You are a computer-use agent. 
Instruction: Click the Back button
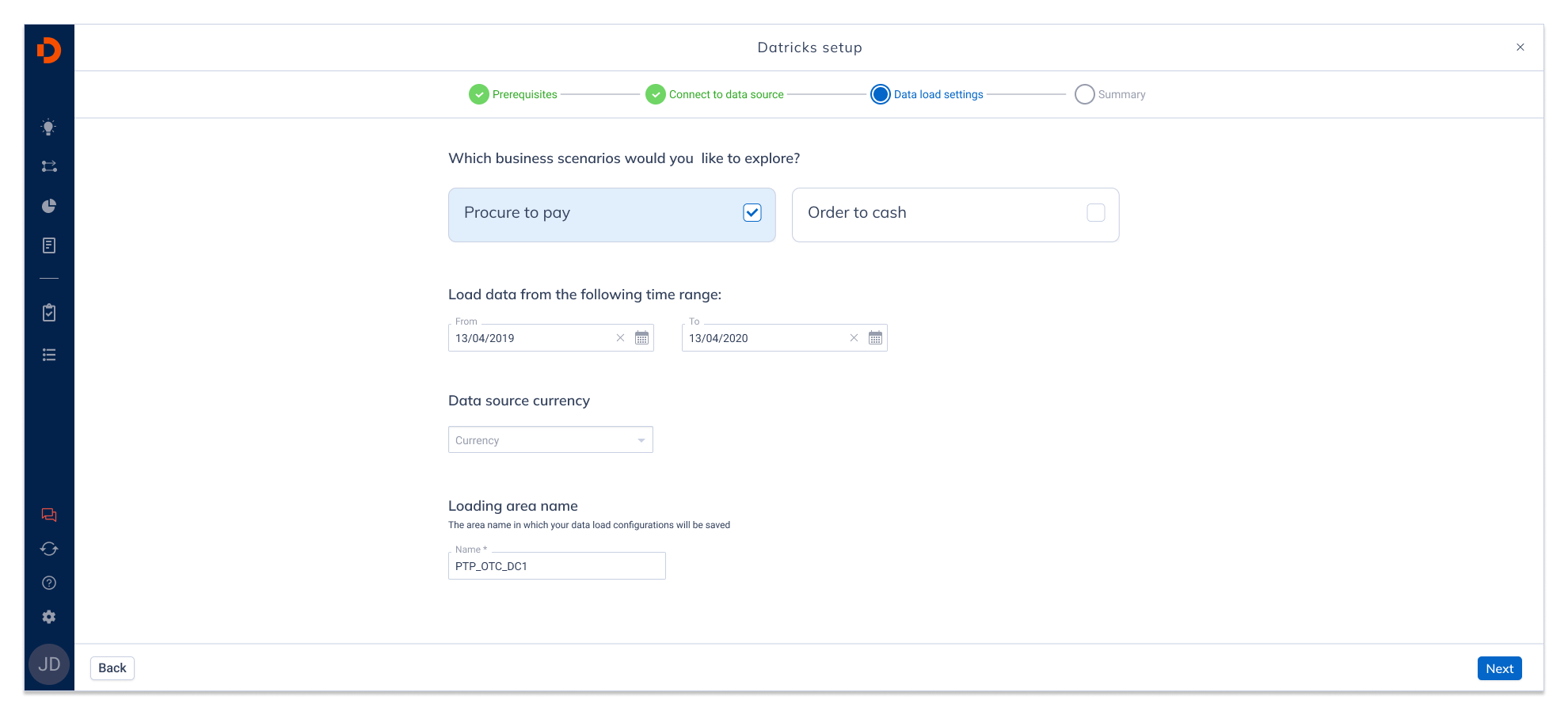tap(112, 668)
